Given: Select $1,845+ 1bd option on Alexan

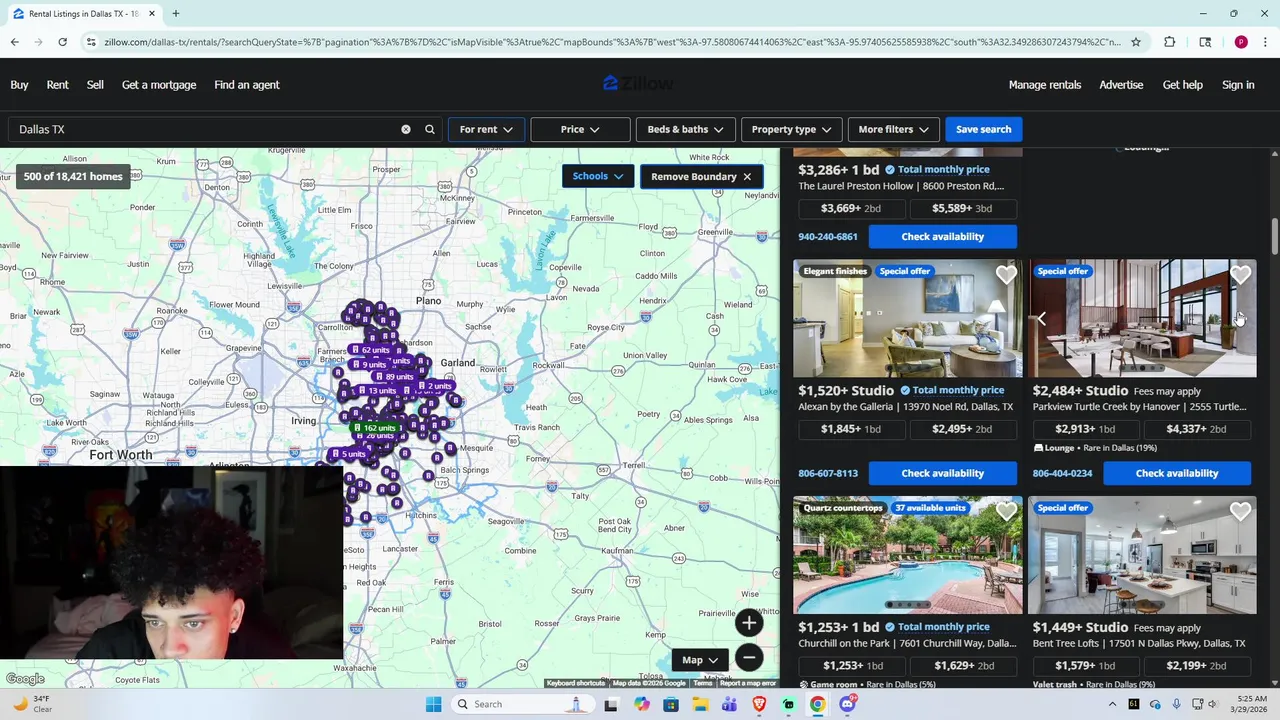Looking at the screenshot, I should click(x=851, y=429).
